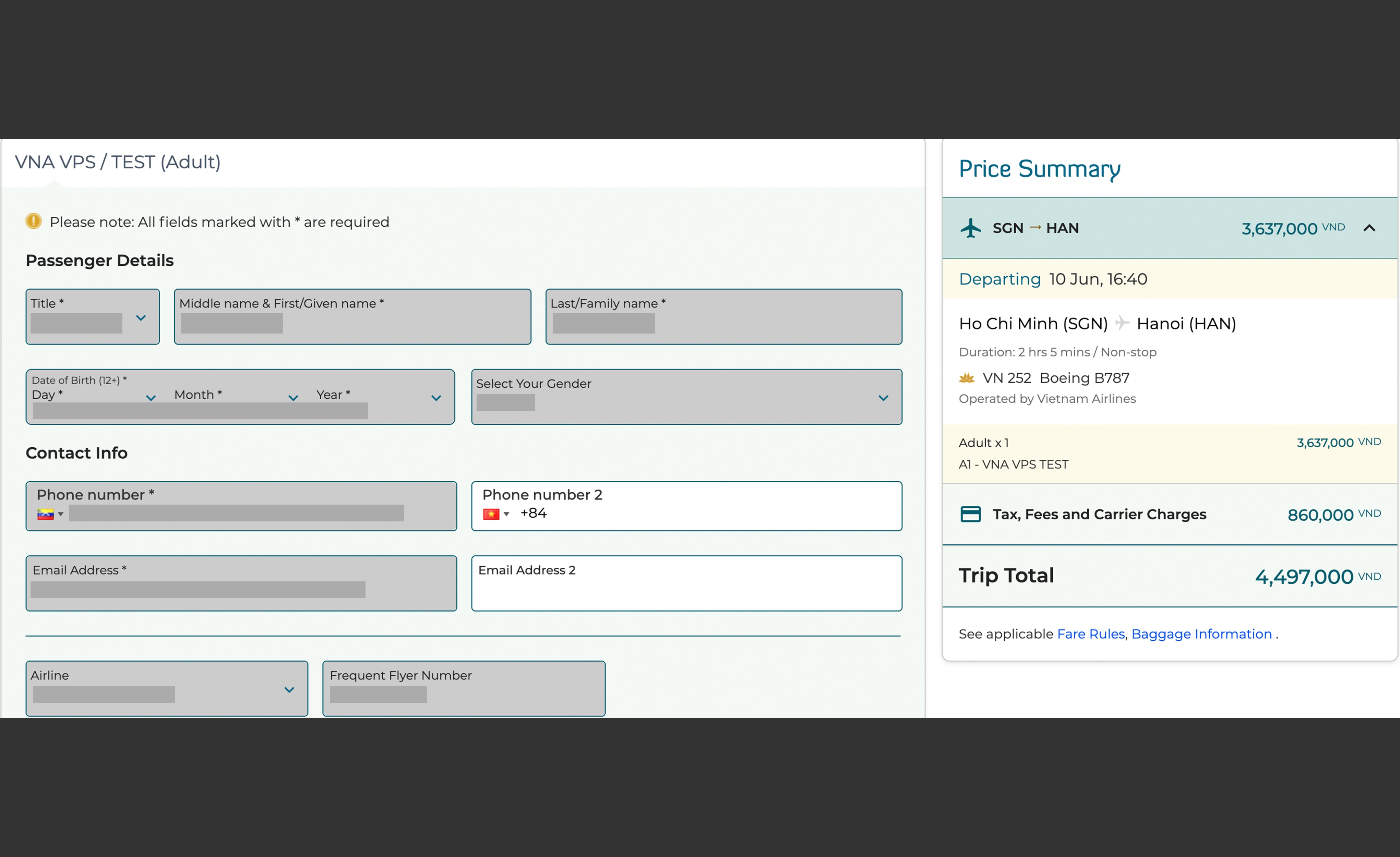The image size is (1400, 857).
Task: Click the Phone number 2 input field
Action: tap(686, 506)
